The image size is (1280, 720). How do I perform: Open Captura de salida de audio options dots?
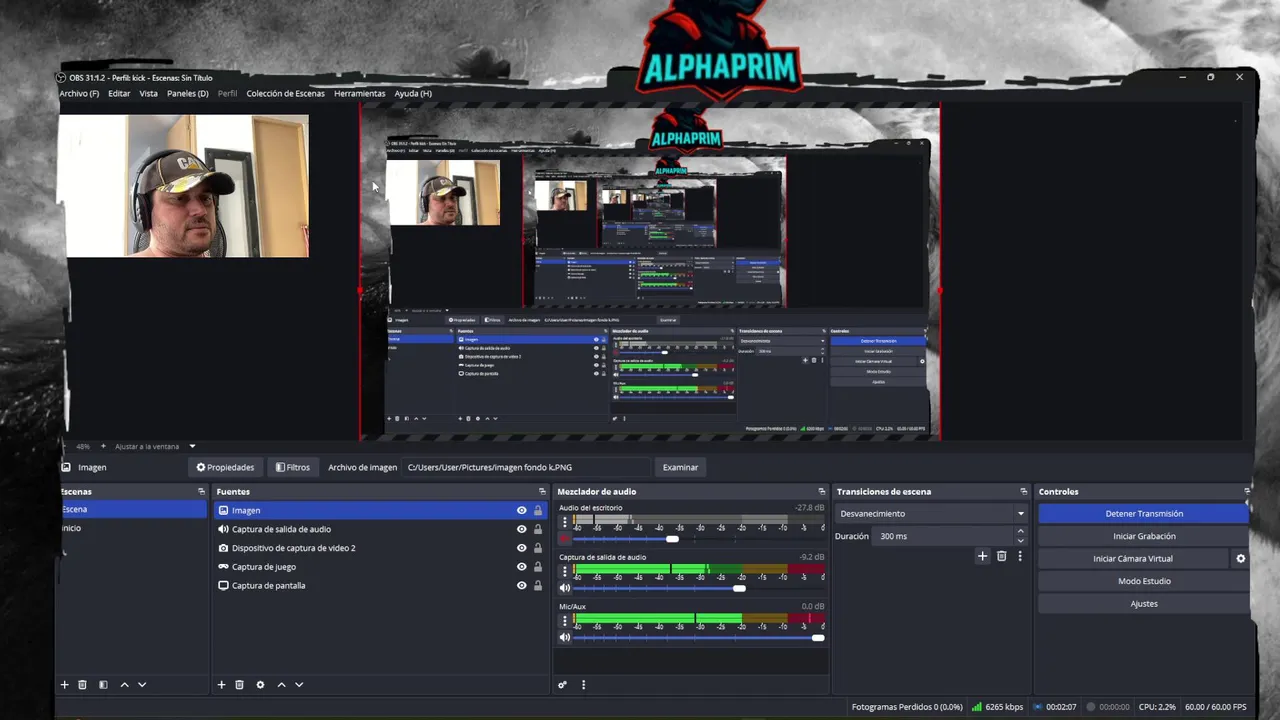tap(564, 572)
